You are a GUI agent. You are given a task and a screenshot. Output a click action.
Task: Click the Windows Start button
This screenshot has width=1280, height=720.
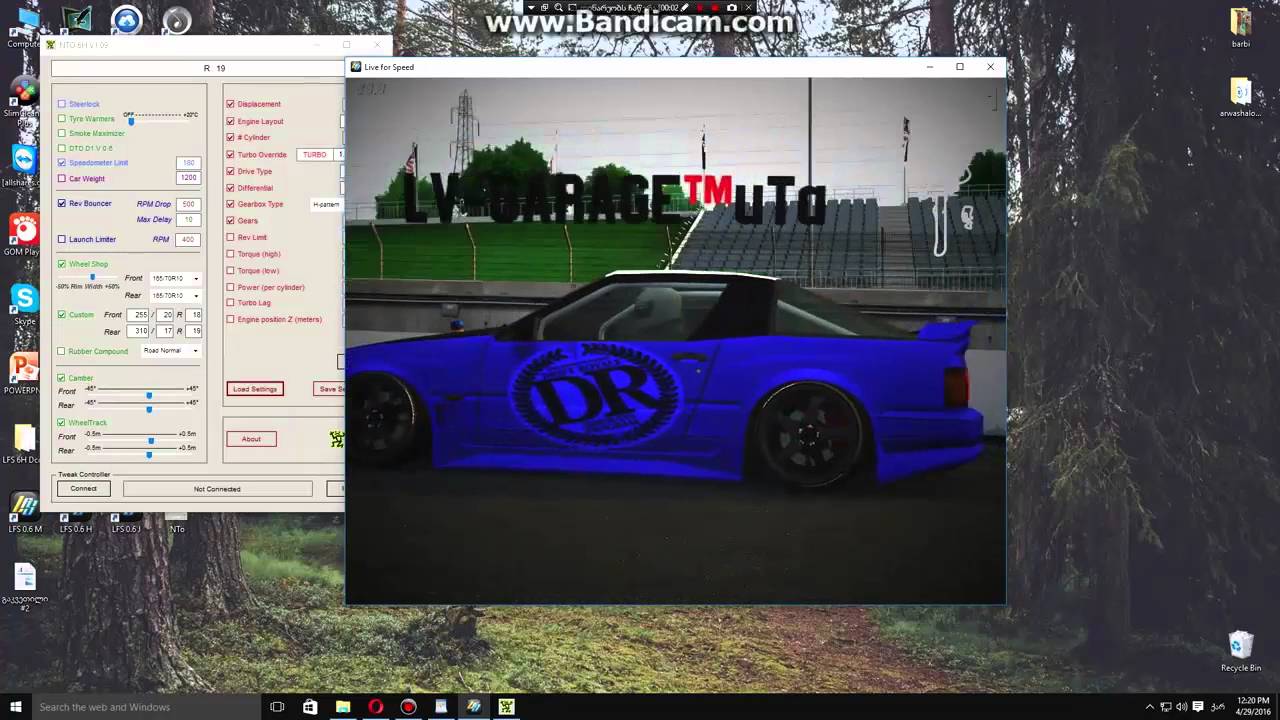click(15, 707)
